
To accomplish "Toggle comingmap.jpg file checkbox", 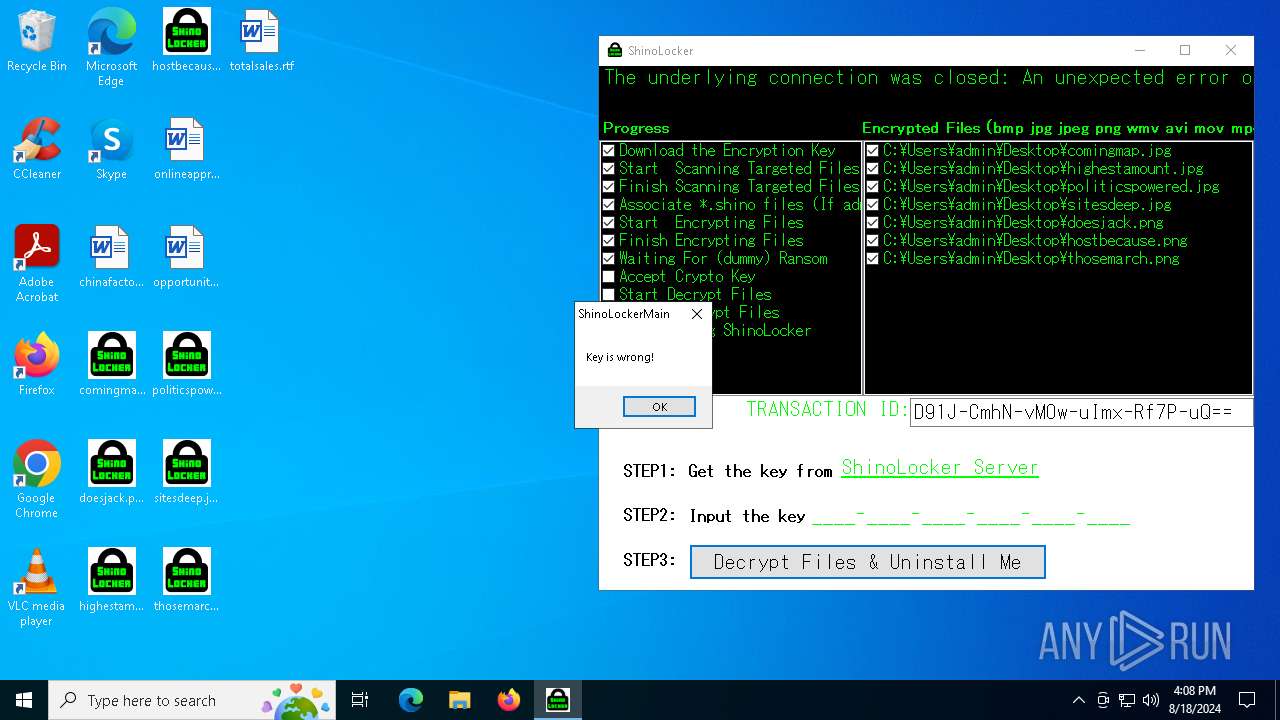I will tap(873, 151).
